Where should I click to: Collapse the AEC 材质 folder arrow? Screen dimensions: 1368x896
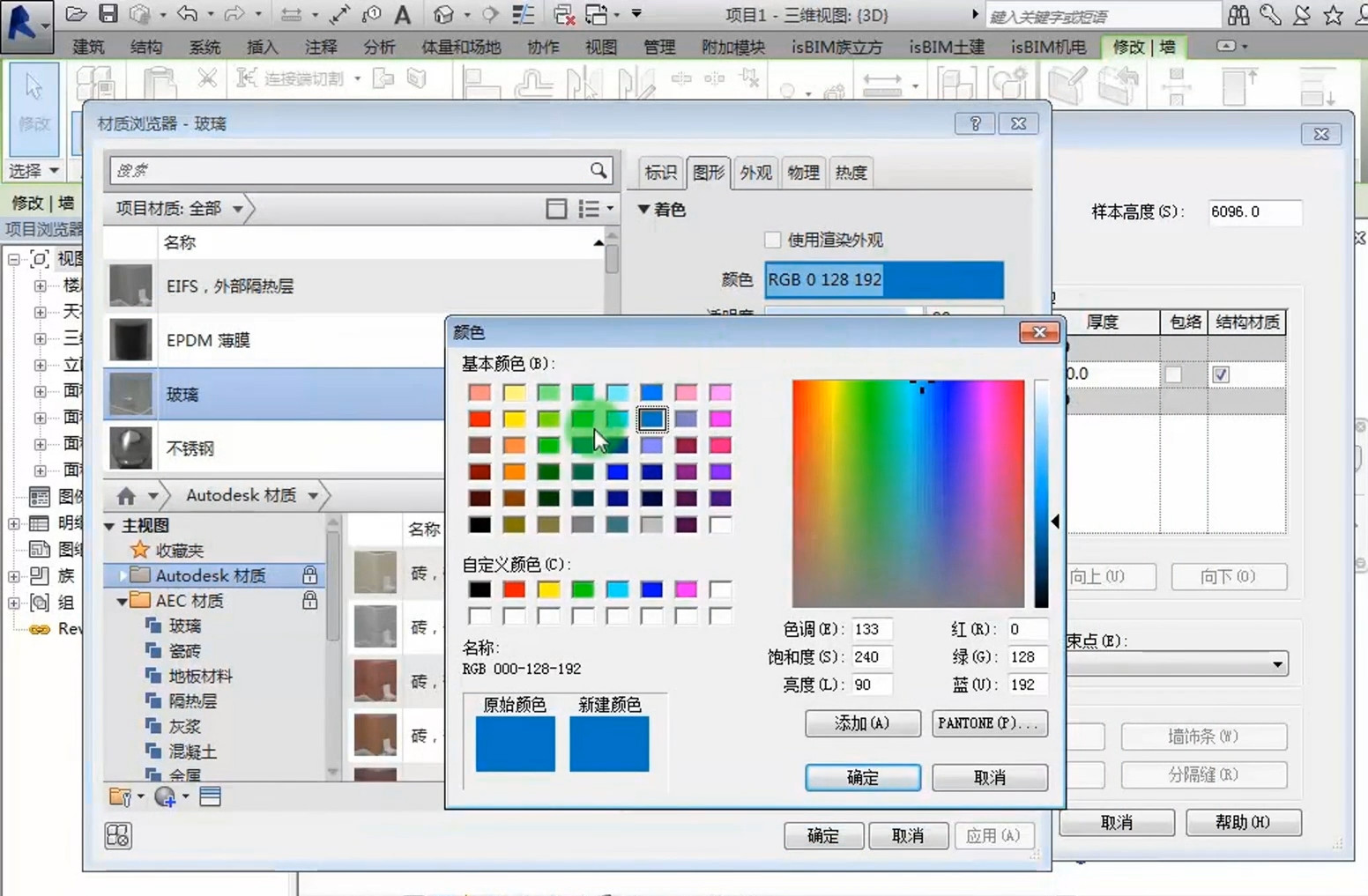(122, 601)
